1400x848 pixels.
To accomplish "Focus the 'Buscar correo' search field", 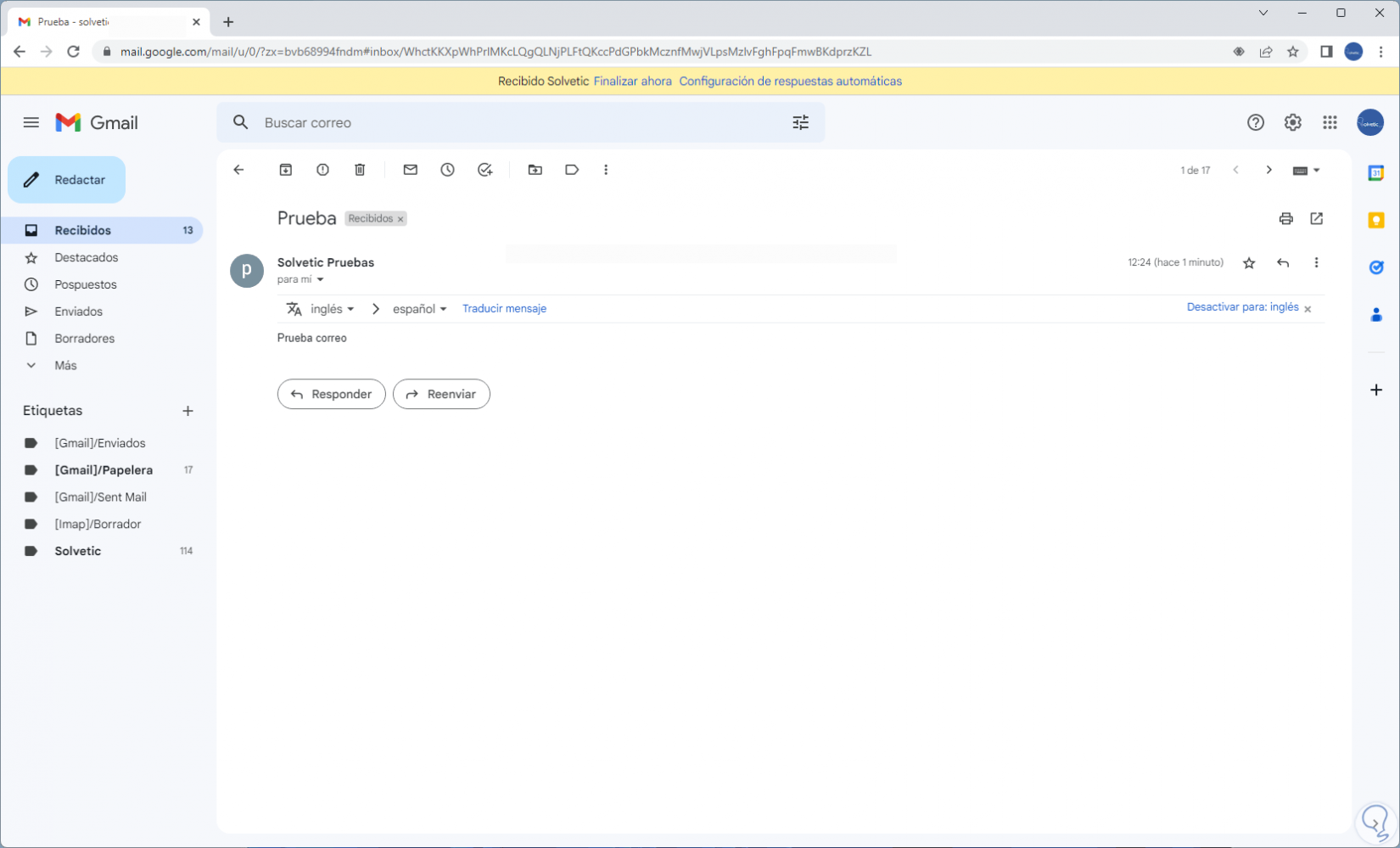I will pyautogui.click(x=522, y=123).
